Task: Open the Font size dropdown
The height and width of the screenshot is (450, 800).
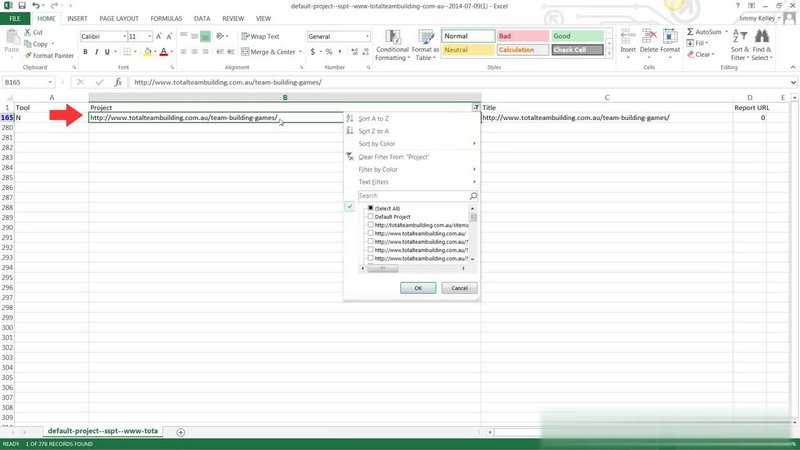Action: click(x=149, y=36)
